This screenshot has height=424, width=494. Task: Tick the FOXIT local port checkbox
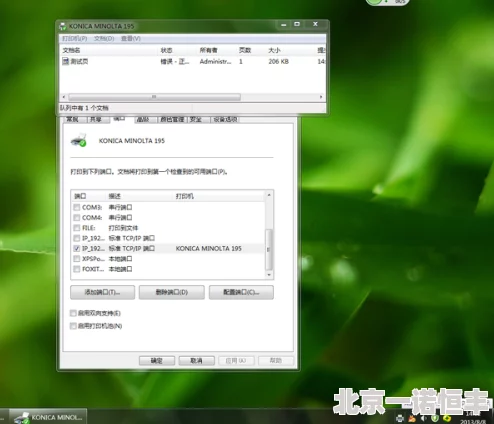(77, 269)
